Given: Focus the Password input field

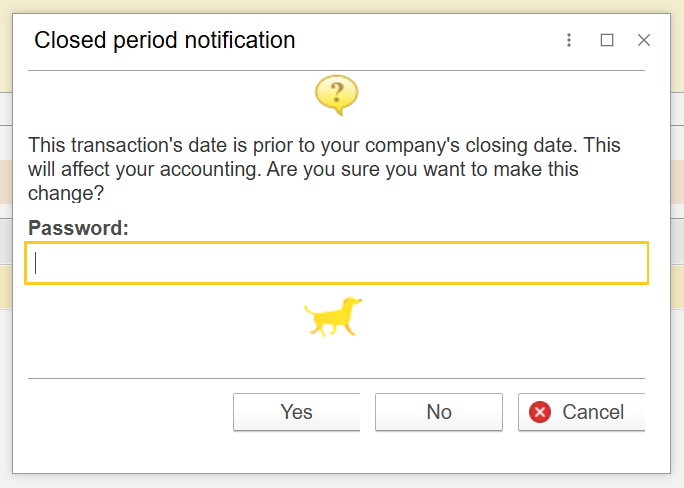Looking at the screenshot, I should pyautogui.click(x=336, y=263).
